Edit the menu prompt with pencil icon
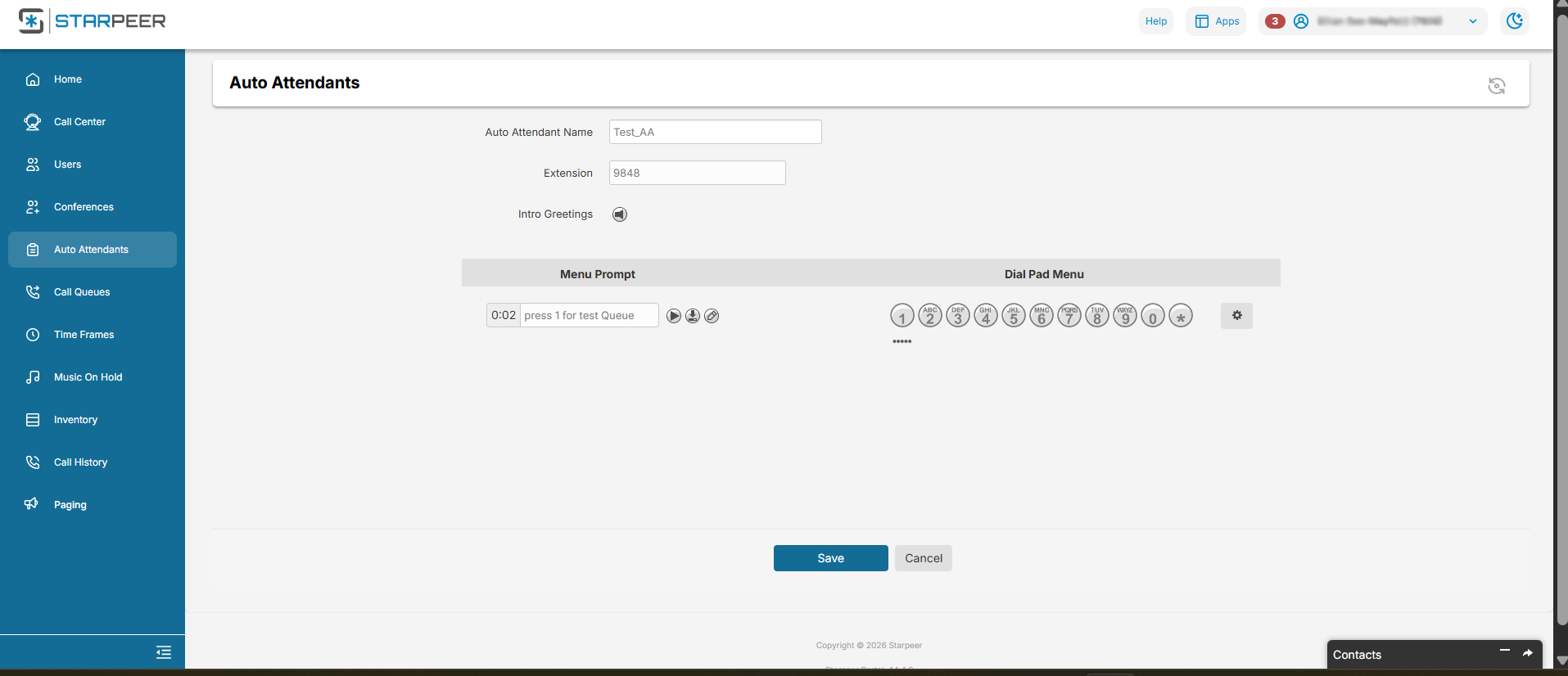Viewport: 1568px width, 676px height. [x=712, y=316]
